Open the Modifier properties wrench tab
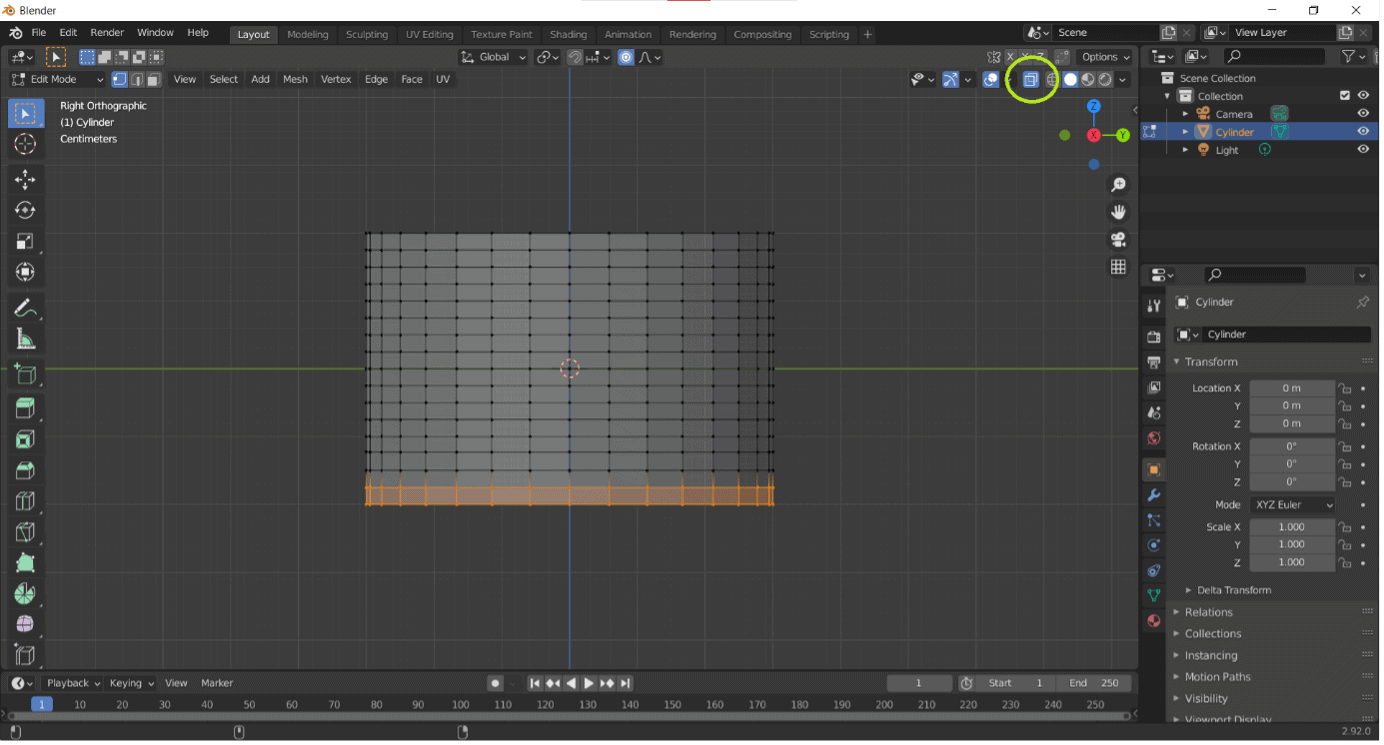Image resolution: width=1384 pixels, height=745 pixels. [x=1154, y=495]
